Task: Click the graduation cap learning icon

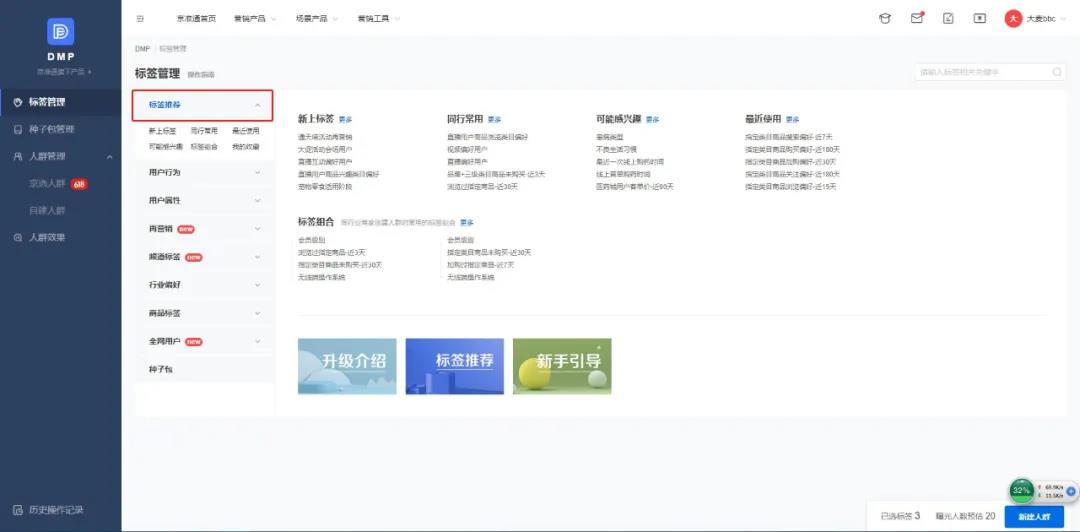Action: click(884, 18)
